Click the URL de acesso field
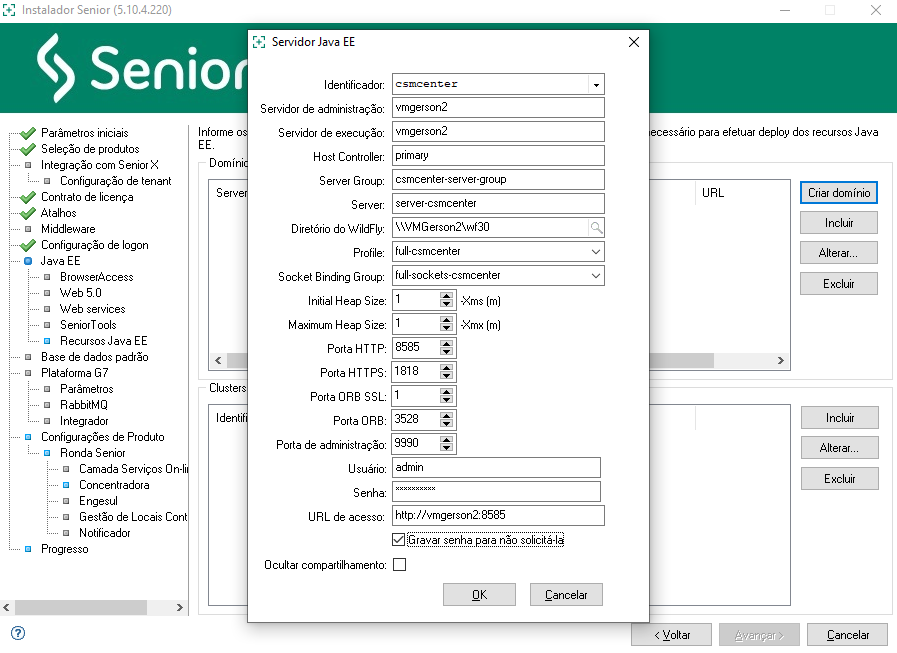This screenshot has height=653, width=897. click(x=498, y=515)
